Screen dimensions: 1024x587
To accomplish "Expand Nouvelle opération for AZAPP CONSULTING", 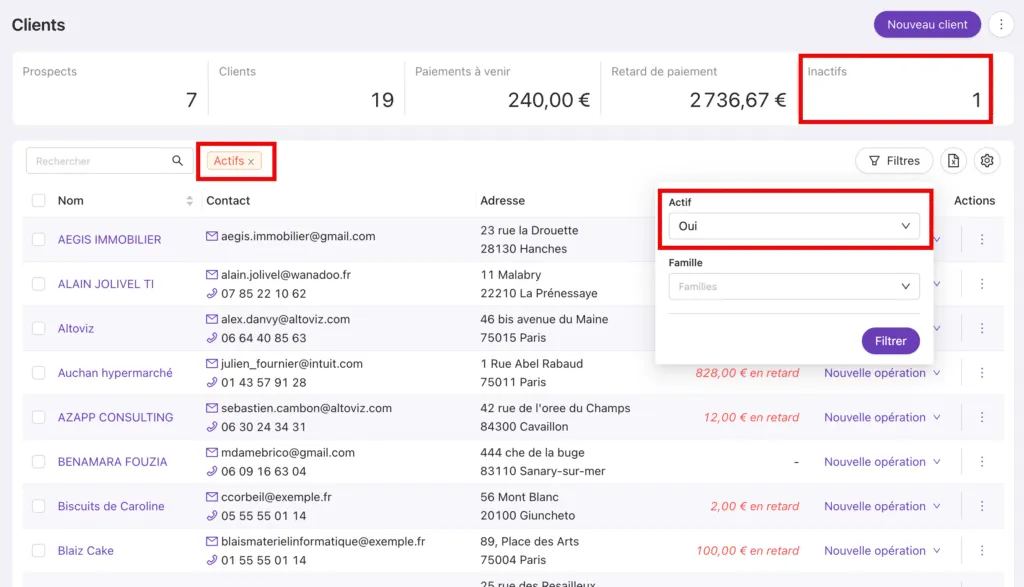I will pos(882,417).
